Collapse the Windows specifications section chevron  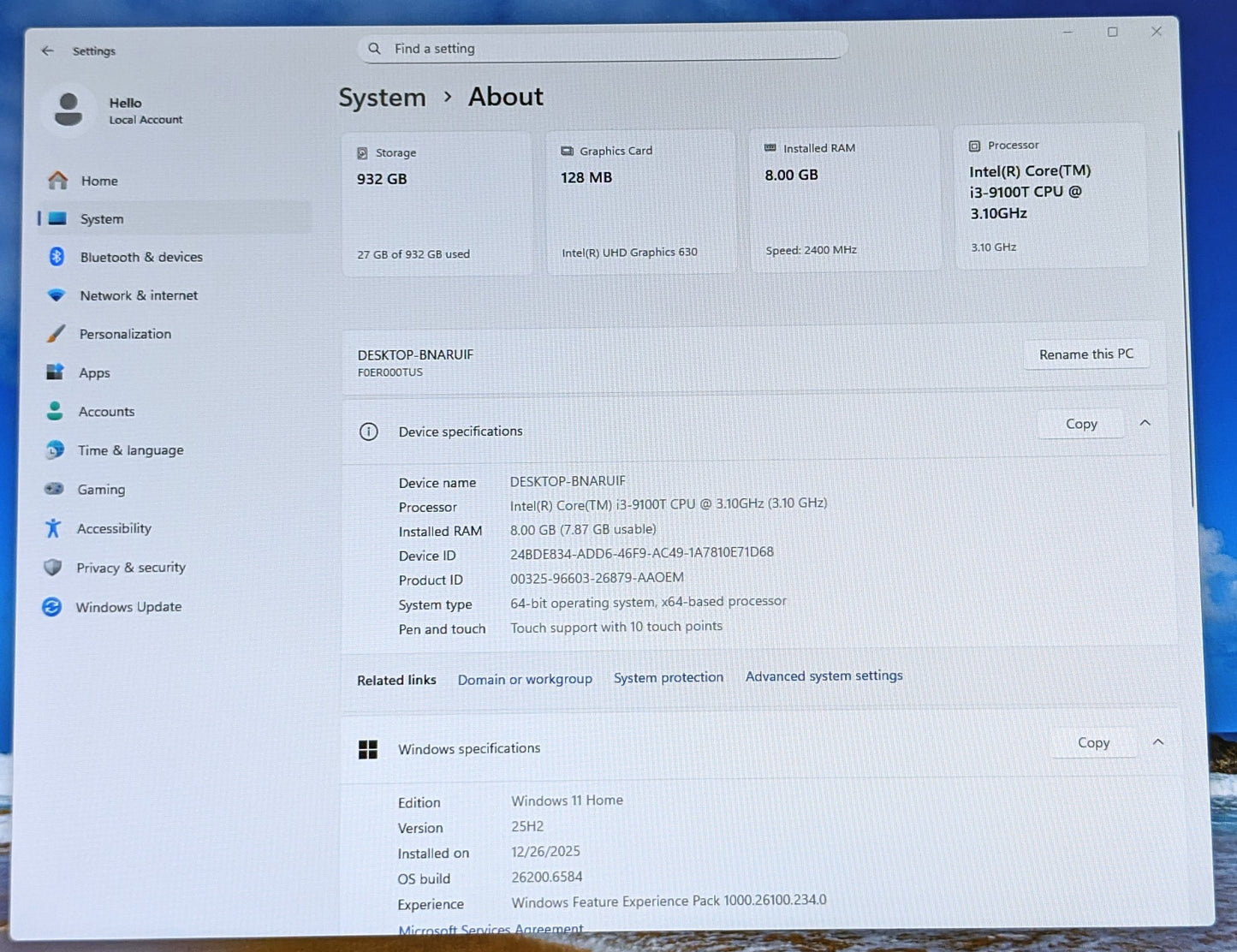pos(1157,741)
